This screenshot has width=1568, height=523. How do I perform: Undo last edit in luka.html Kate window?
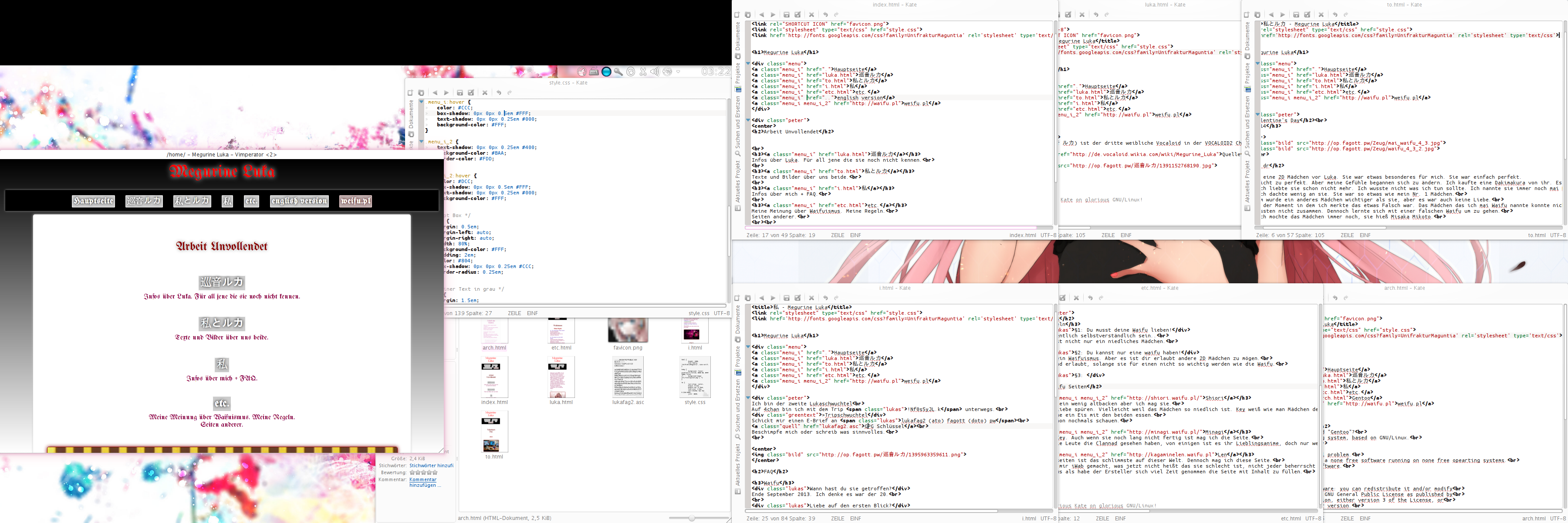pos(1096,15)
